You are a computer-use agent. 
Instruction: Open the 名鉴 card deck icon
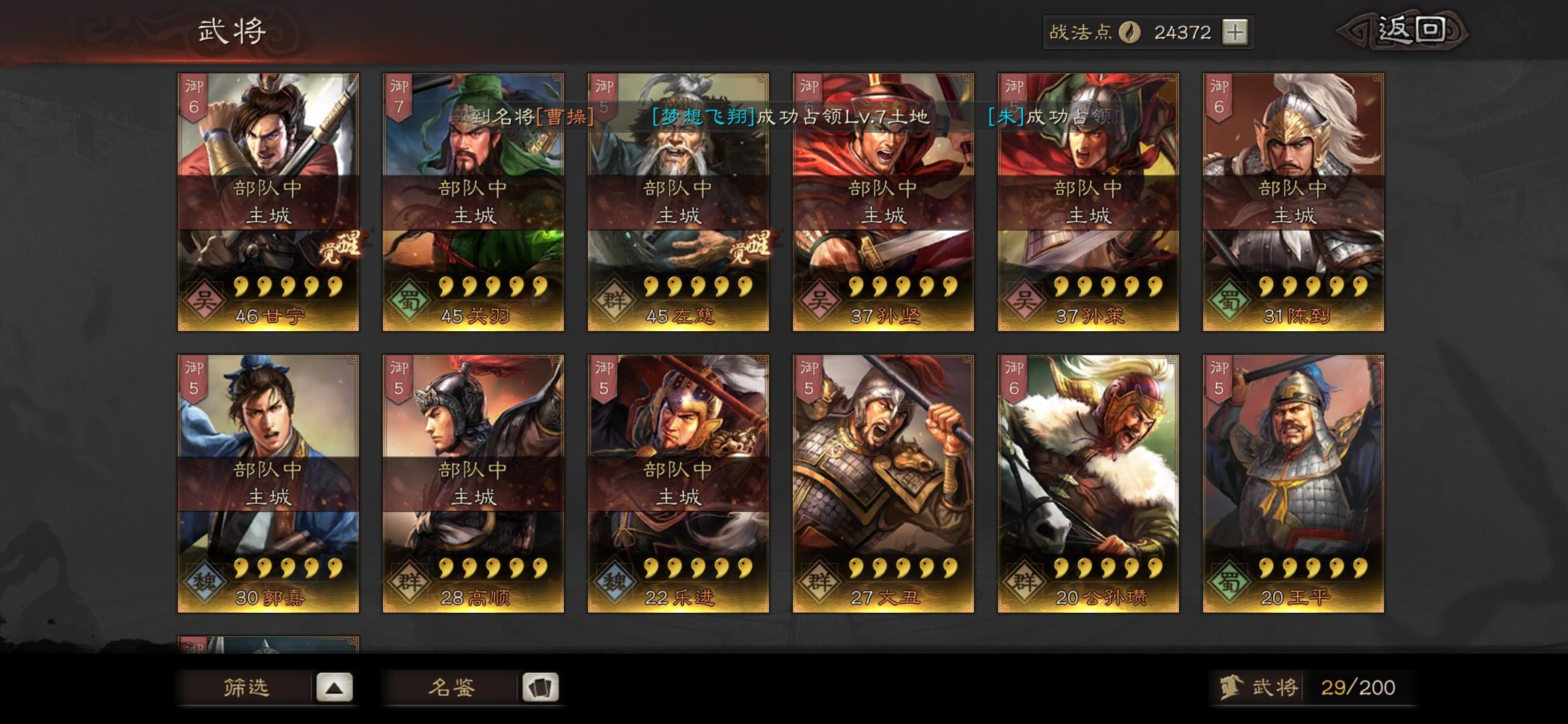[x=540, y=687]
